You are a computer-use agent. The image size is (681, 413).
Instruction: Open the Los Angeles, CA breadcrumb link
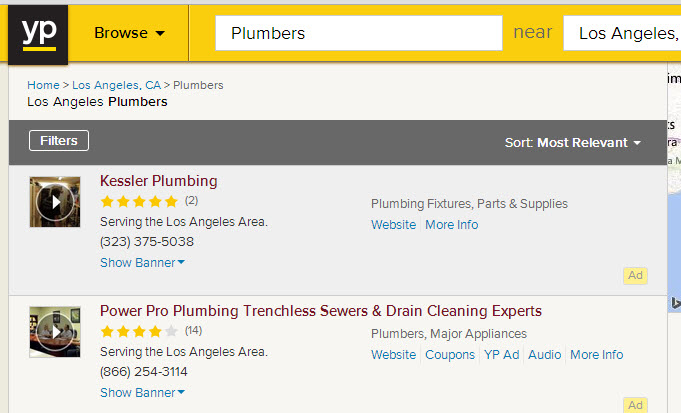pyautogui.click(x=116, y=85)
